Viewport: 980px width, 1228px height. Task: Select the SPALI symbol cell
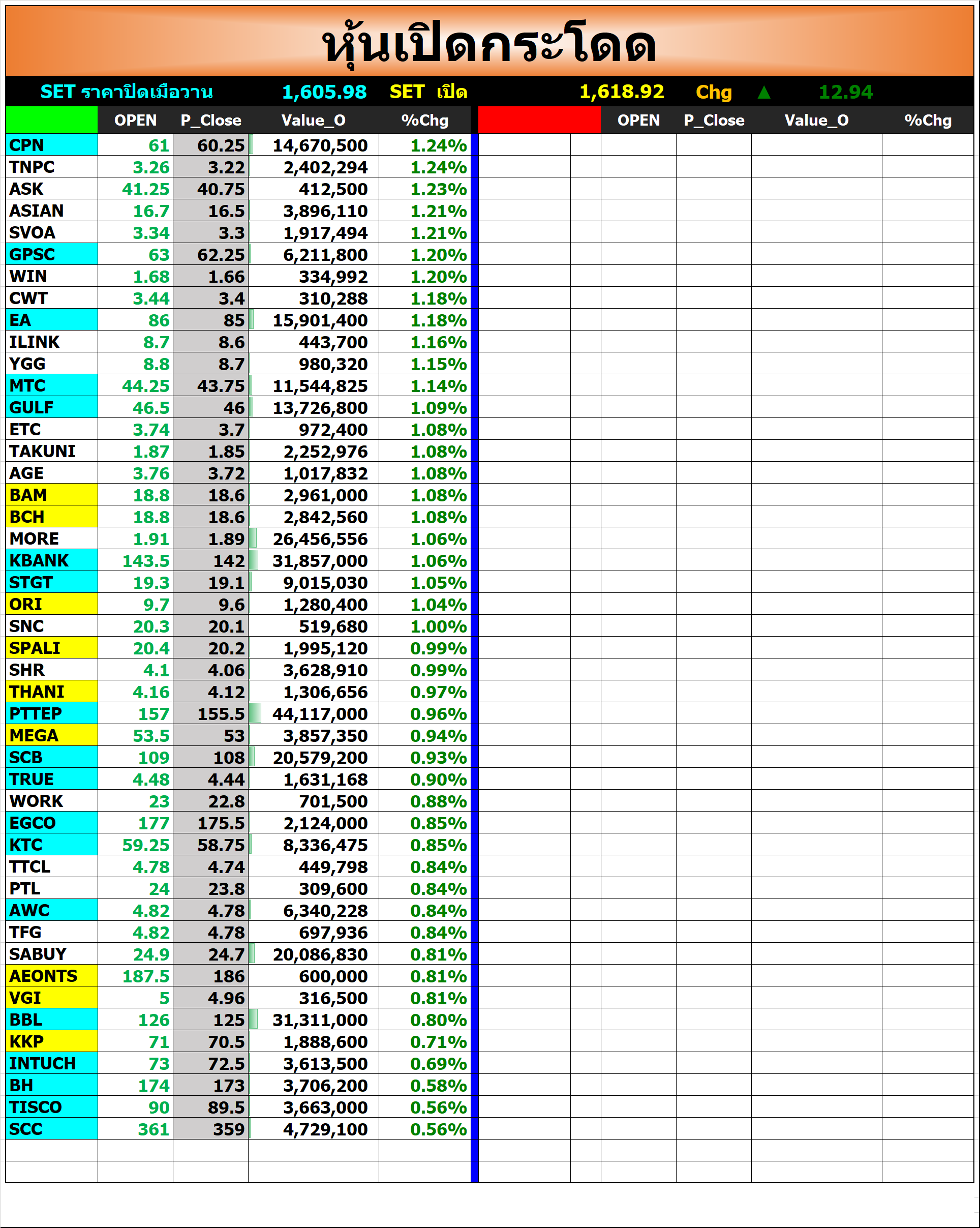[x=52, y=648]
